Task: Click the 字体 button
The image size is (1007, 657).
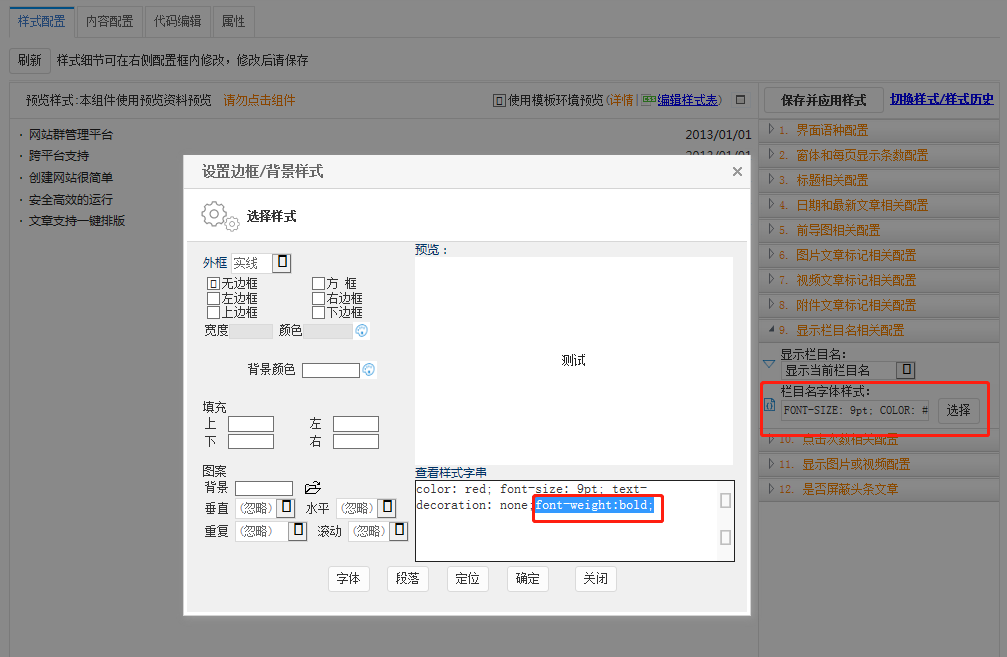Action: 349,579
